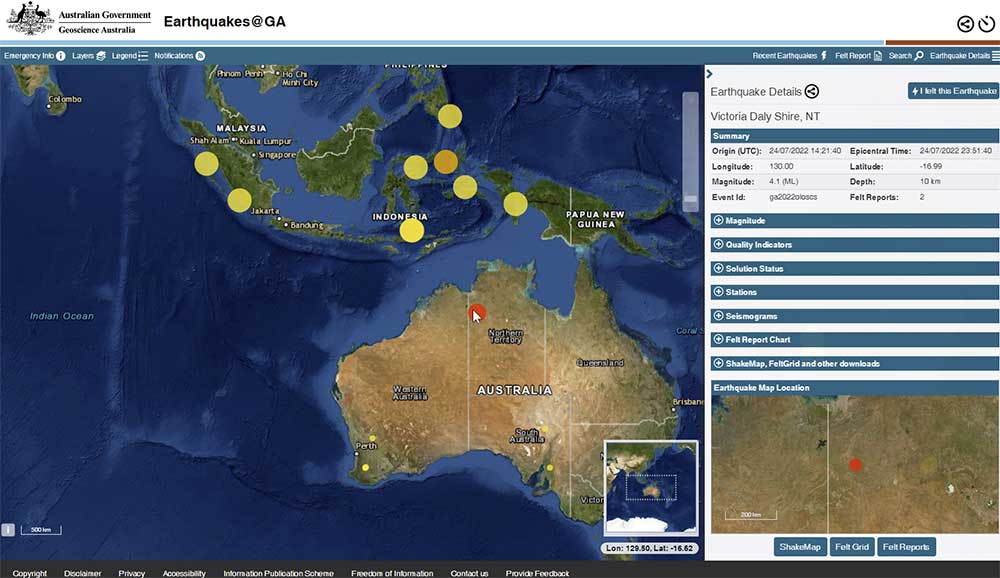
Task: Click the map info icon at bottom left
Action: pyautogui.click(x=8, y=530)
